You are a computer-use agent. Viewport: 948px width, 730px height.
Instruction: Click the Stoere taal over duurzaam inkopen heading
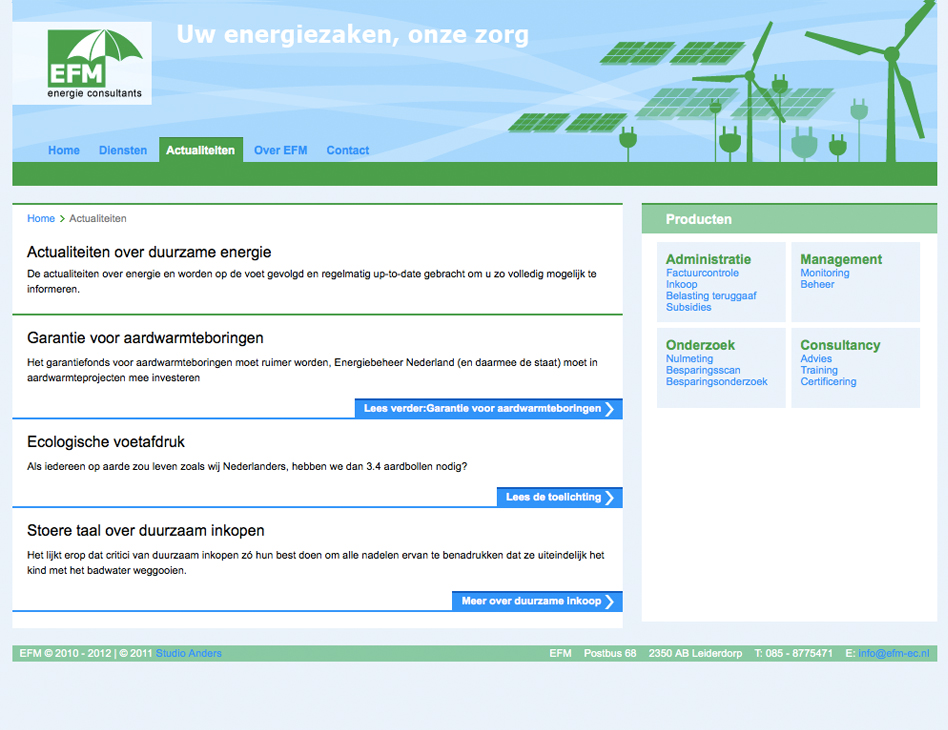point(146,530)
